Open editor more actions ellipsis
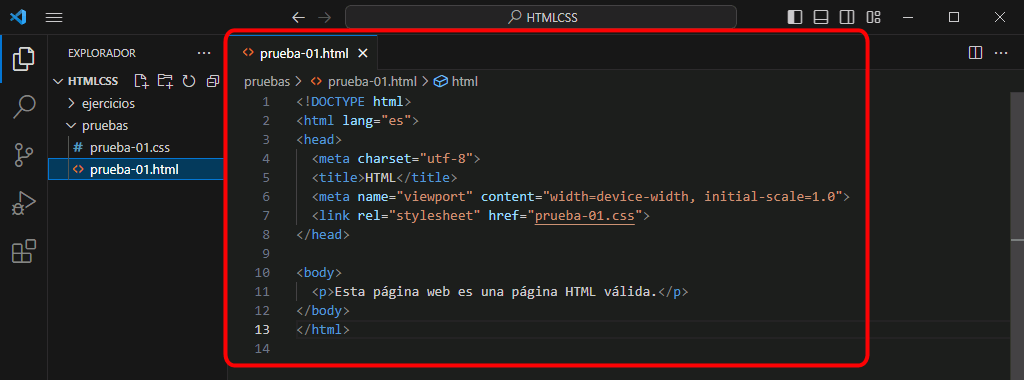The image size is (1024, 380). 1001,53
